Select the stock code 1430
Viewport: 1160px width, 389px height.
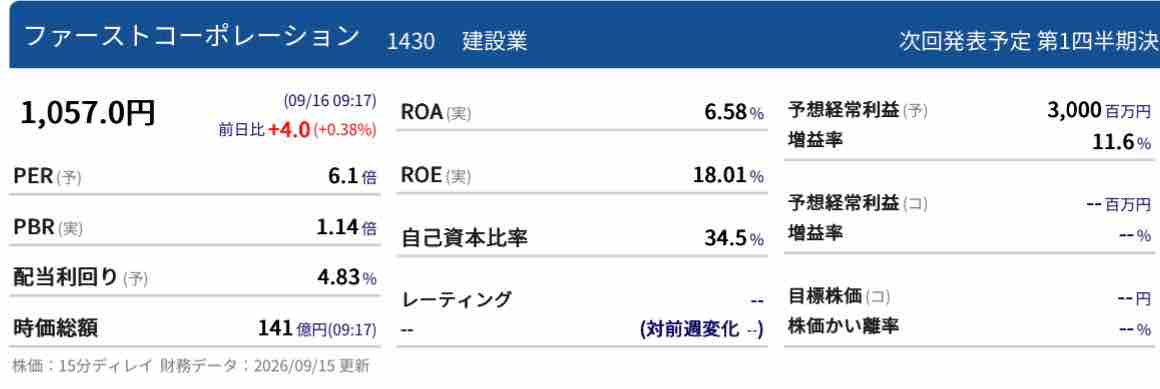tap(411, 41)
